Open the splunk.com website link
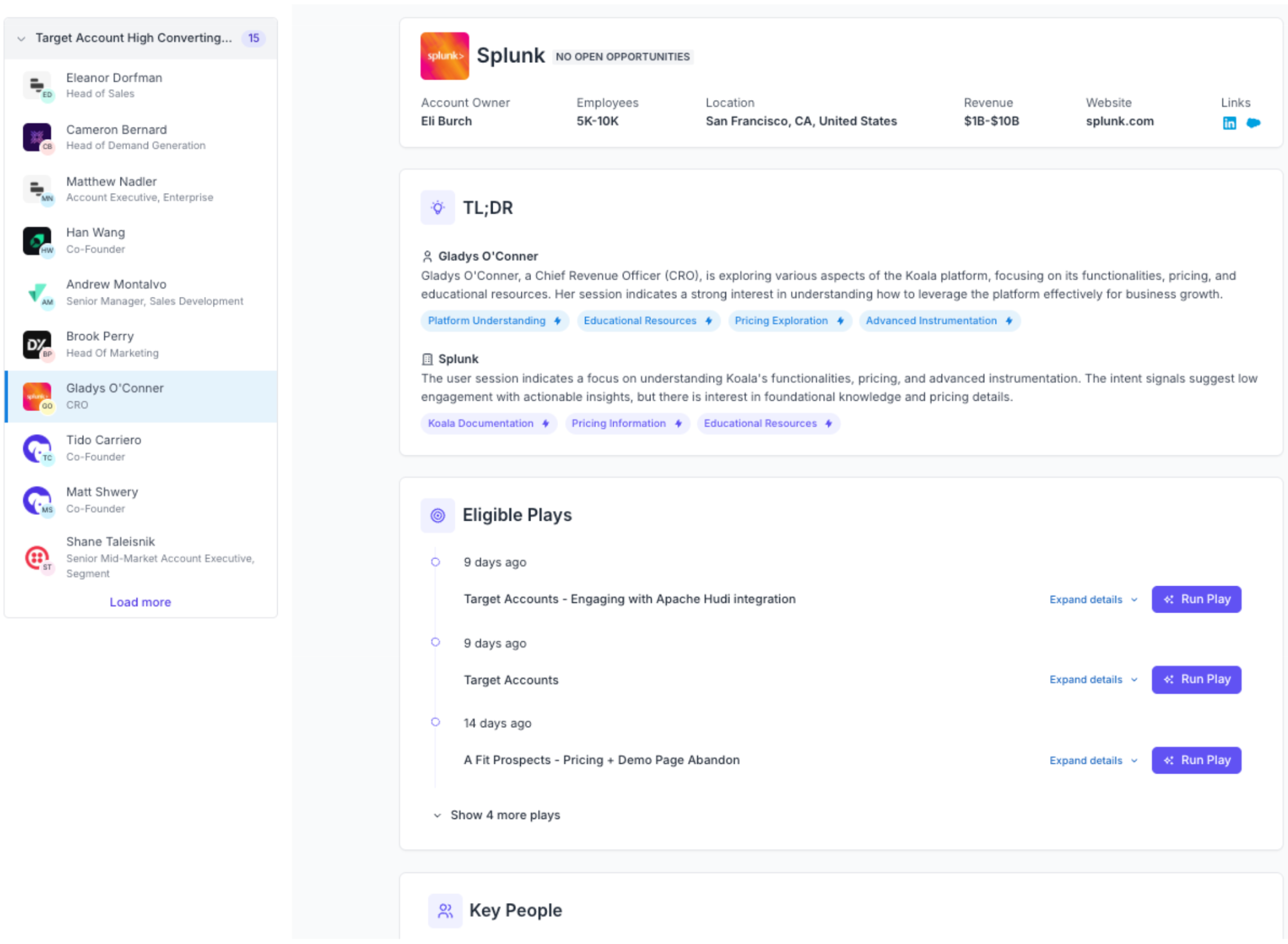The width and height of the screenshot is (1288, 944). pos(1119,121)
